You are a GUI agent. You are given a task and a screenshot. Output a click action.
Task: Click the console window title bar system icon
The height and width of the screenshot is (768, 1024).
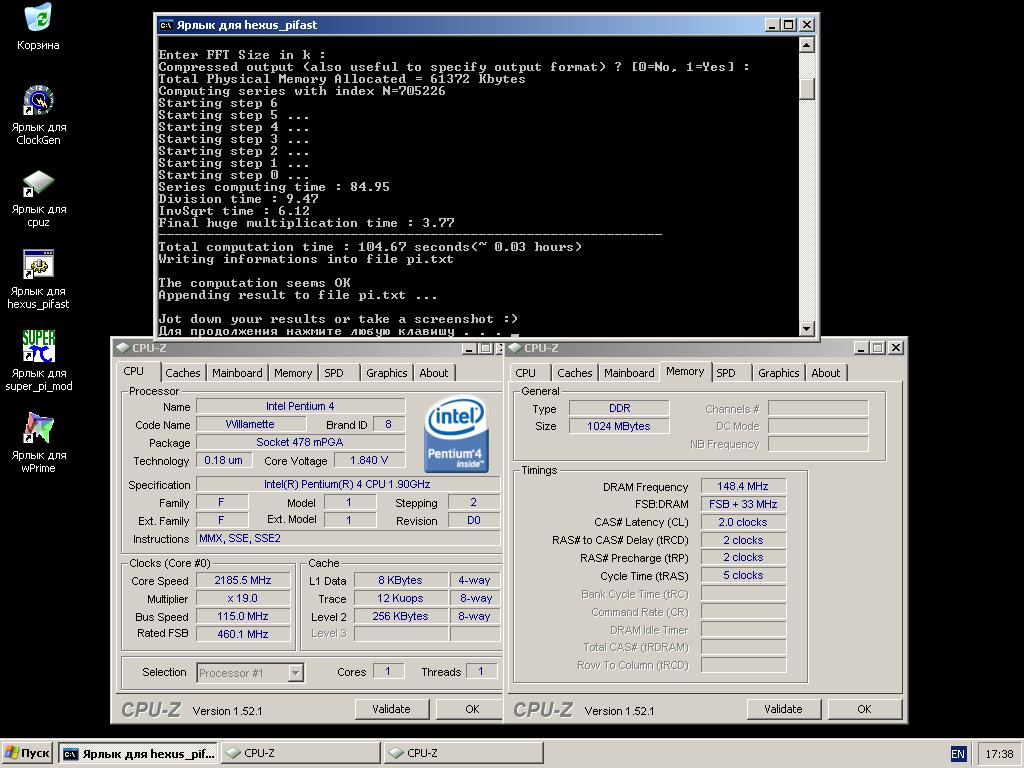166,25
